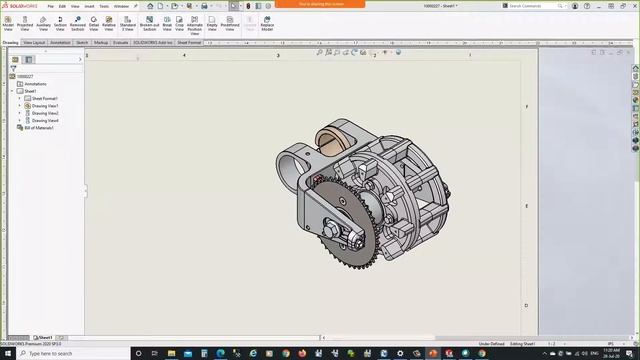Choose the Broken-out Section tool
Viewport: 640px width, 360px height.
click(149, 24)
